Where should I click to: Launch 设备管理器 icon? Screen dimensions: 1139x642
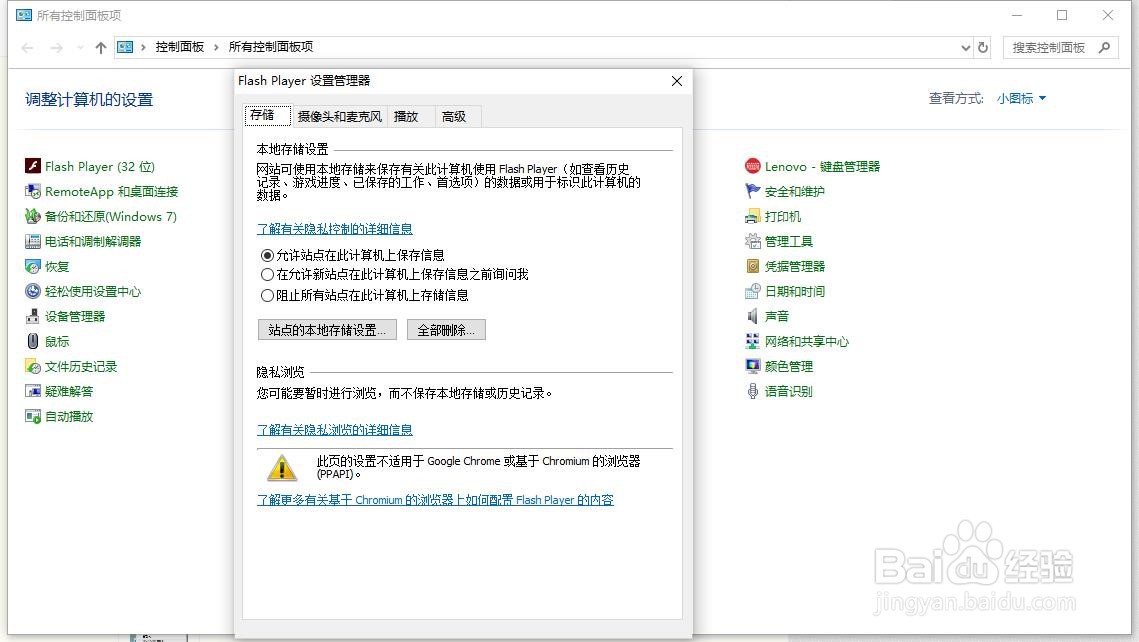(33, 317)
